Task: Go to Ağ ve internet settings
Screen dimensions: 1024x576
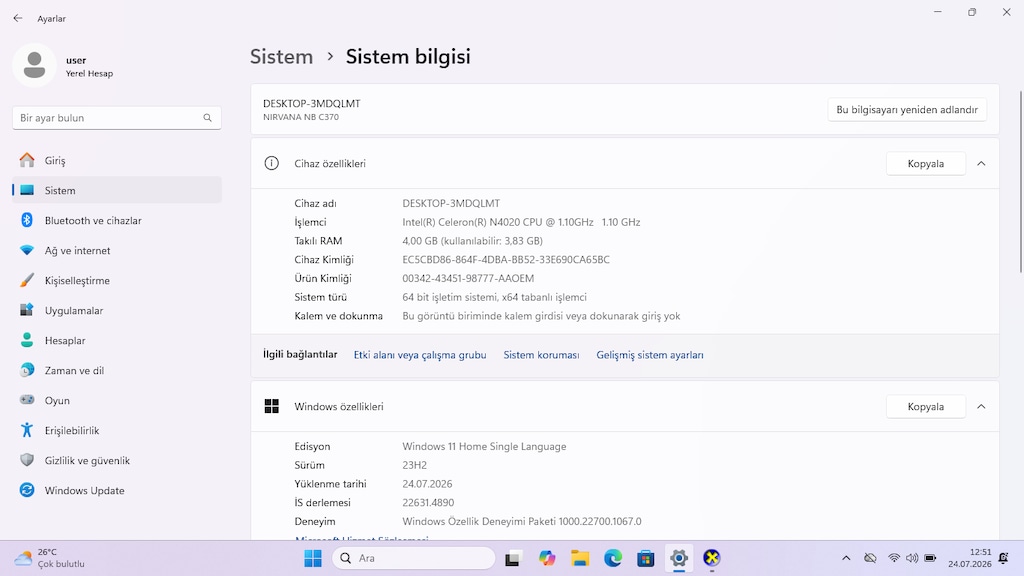Action: pyautogui.click(x=117, y=250)
